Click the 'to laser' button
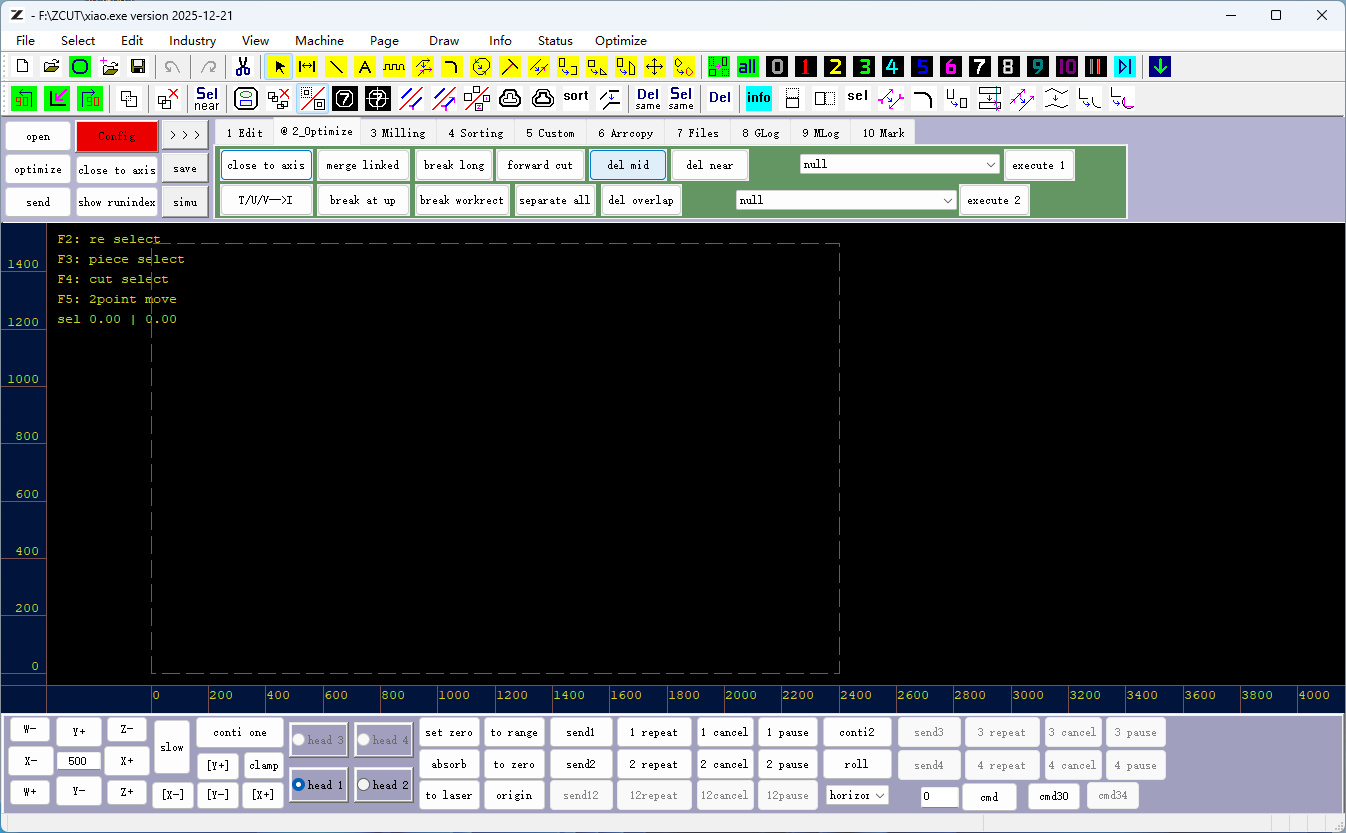1346x833 pixels. pyautogui.click(x=449, y=796)
